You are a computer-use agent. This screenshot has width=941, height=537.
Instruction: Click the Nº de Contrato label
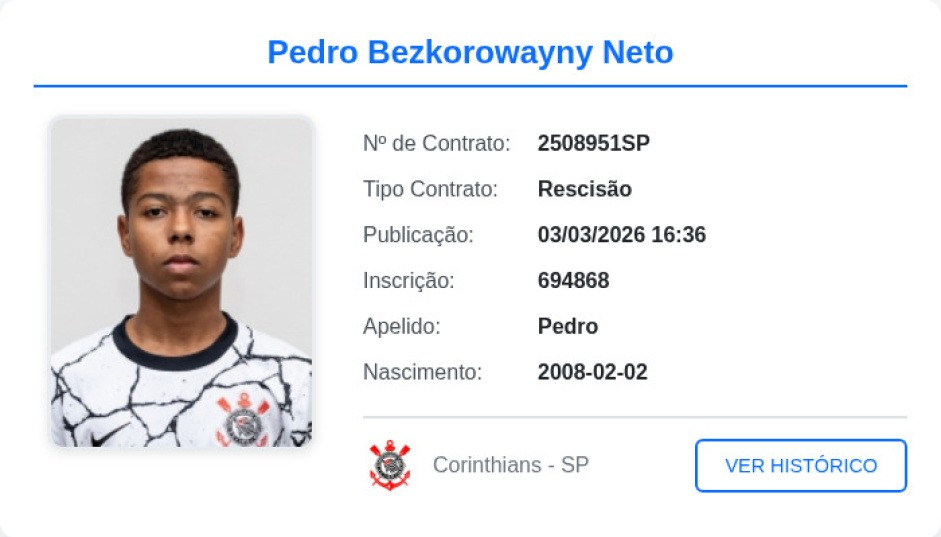tap(436, 143)
